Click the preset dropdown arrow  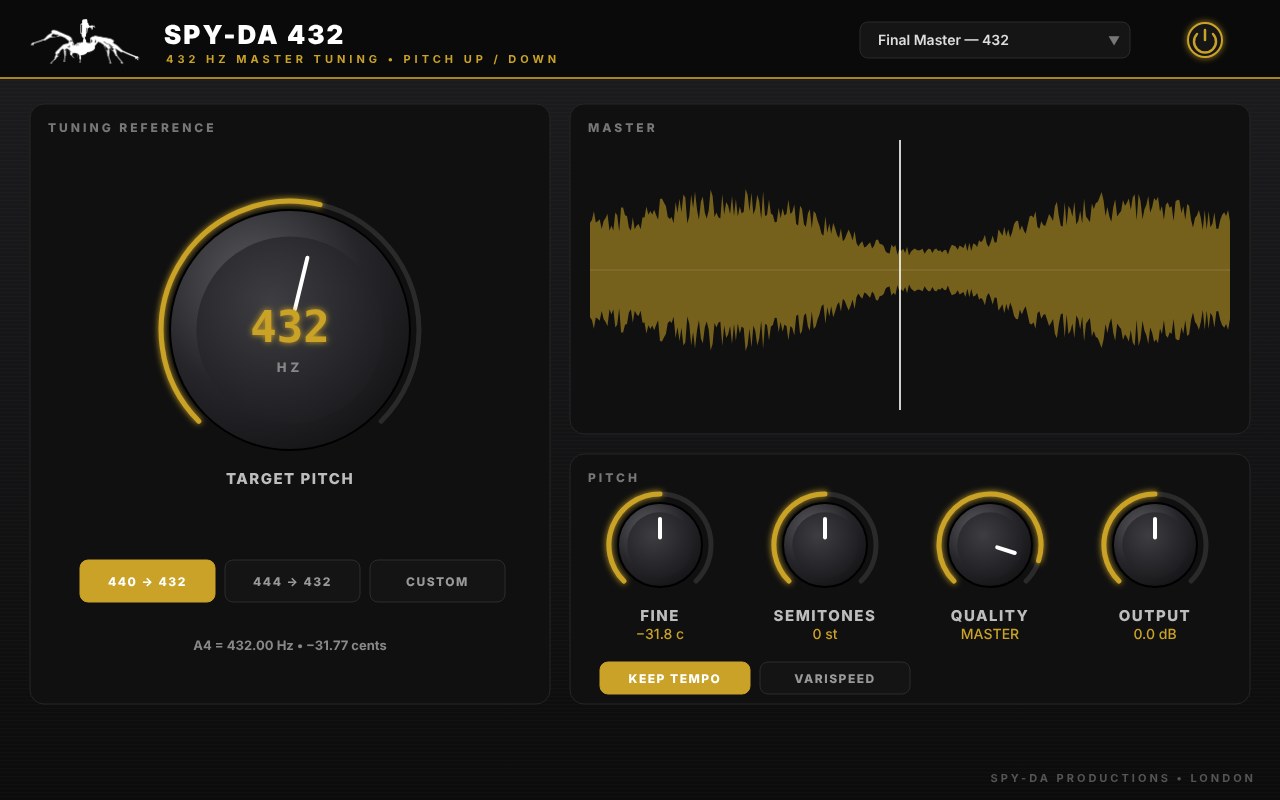1113,40
